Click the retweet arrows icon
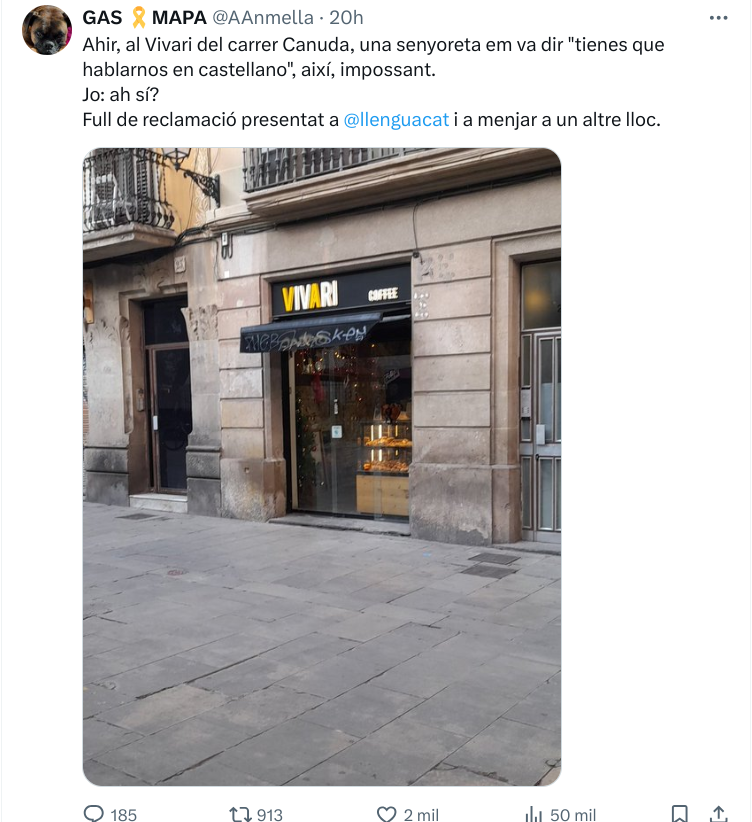Screen dimensions: 752x822 tap(240, 814)
